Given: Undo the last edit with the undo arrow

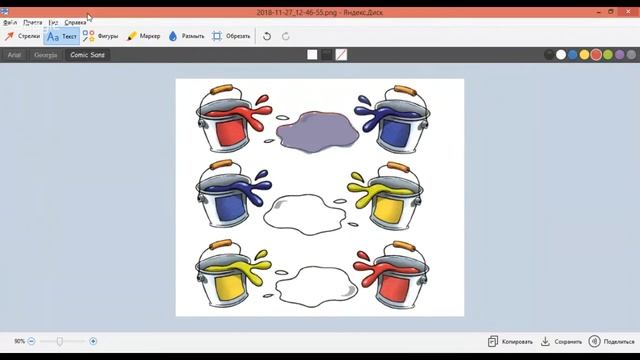Looking at the screenshot, I should tap(267, 36).
